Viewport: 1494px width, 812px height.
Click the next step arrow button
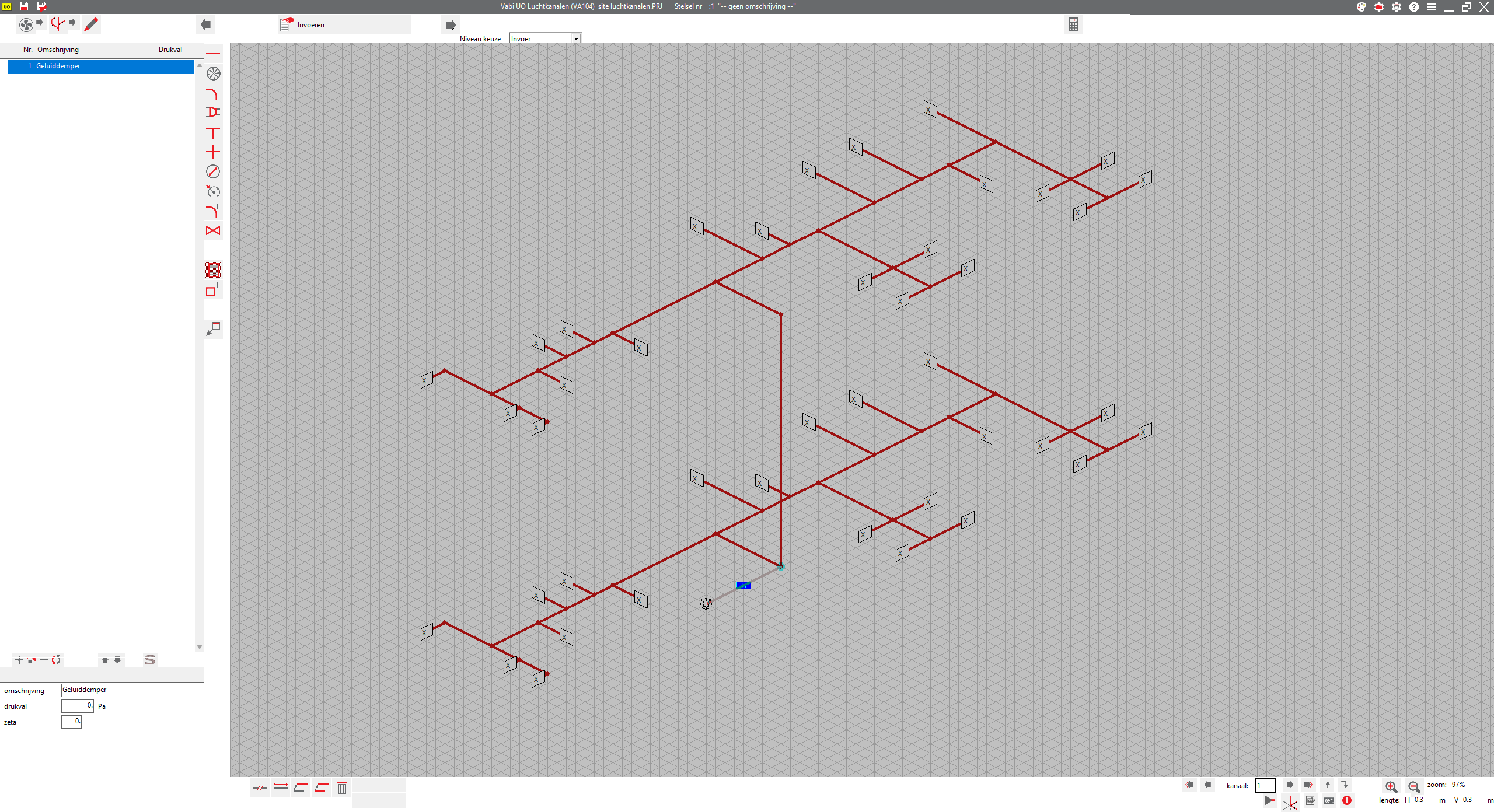(x=451, y=24)
